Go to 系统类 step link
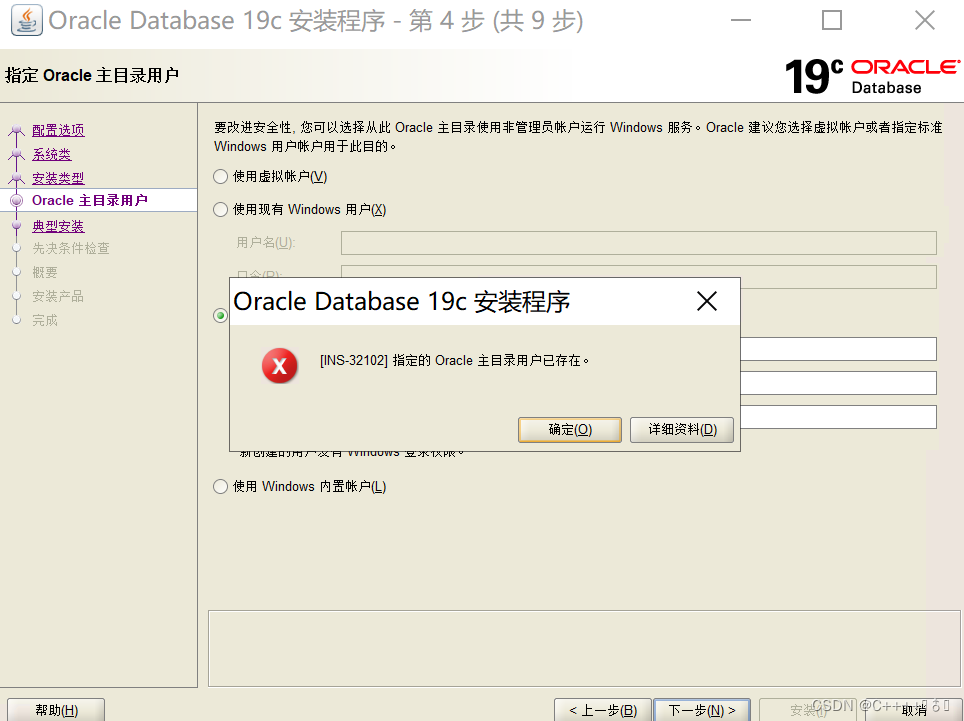The image size is (964, 721). click(x=52, y=154)
